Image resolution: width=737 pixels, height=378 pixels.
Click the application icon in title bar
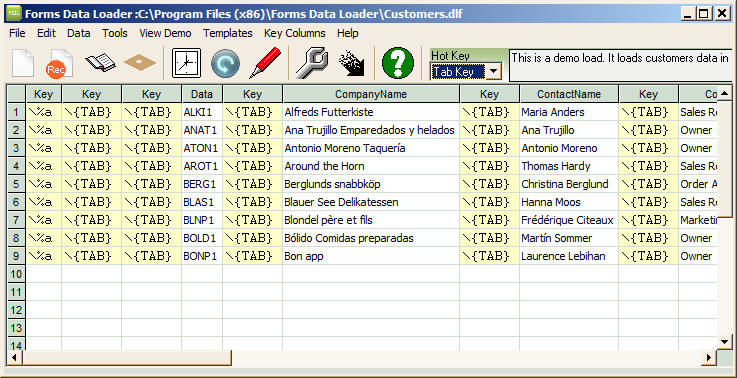coord(14,13)
